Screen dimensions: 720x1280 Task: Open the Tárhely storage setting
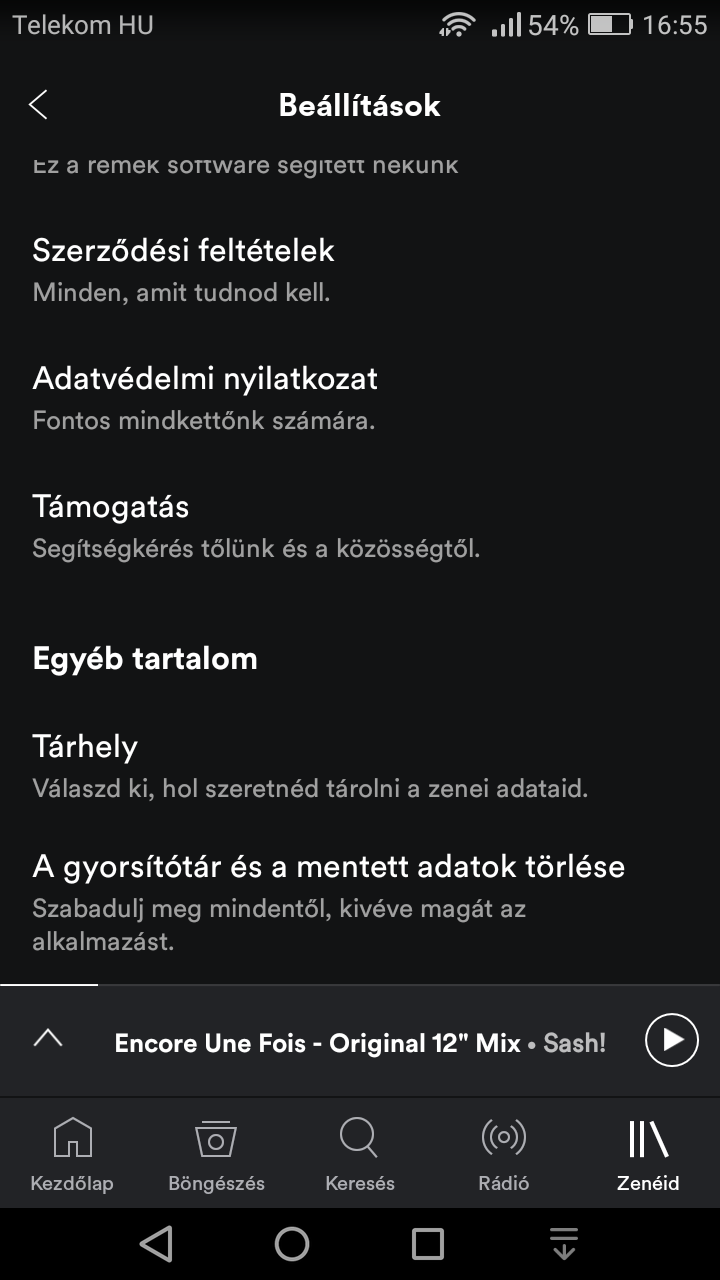pyautogui.click(x=85, y=764)
